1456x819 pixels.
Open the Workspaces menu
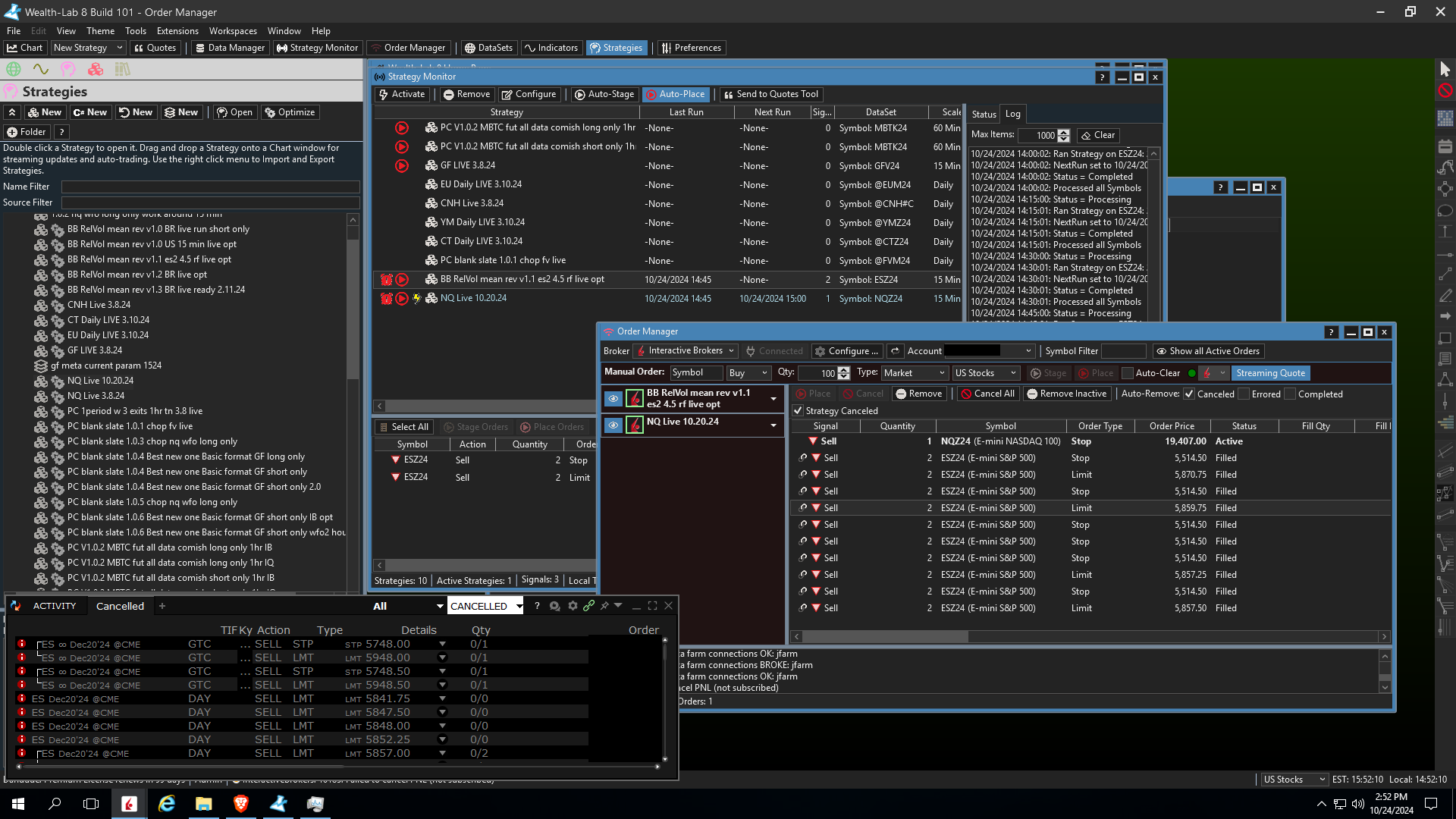pyautogui.click(x=233, y=31)
